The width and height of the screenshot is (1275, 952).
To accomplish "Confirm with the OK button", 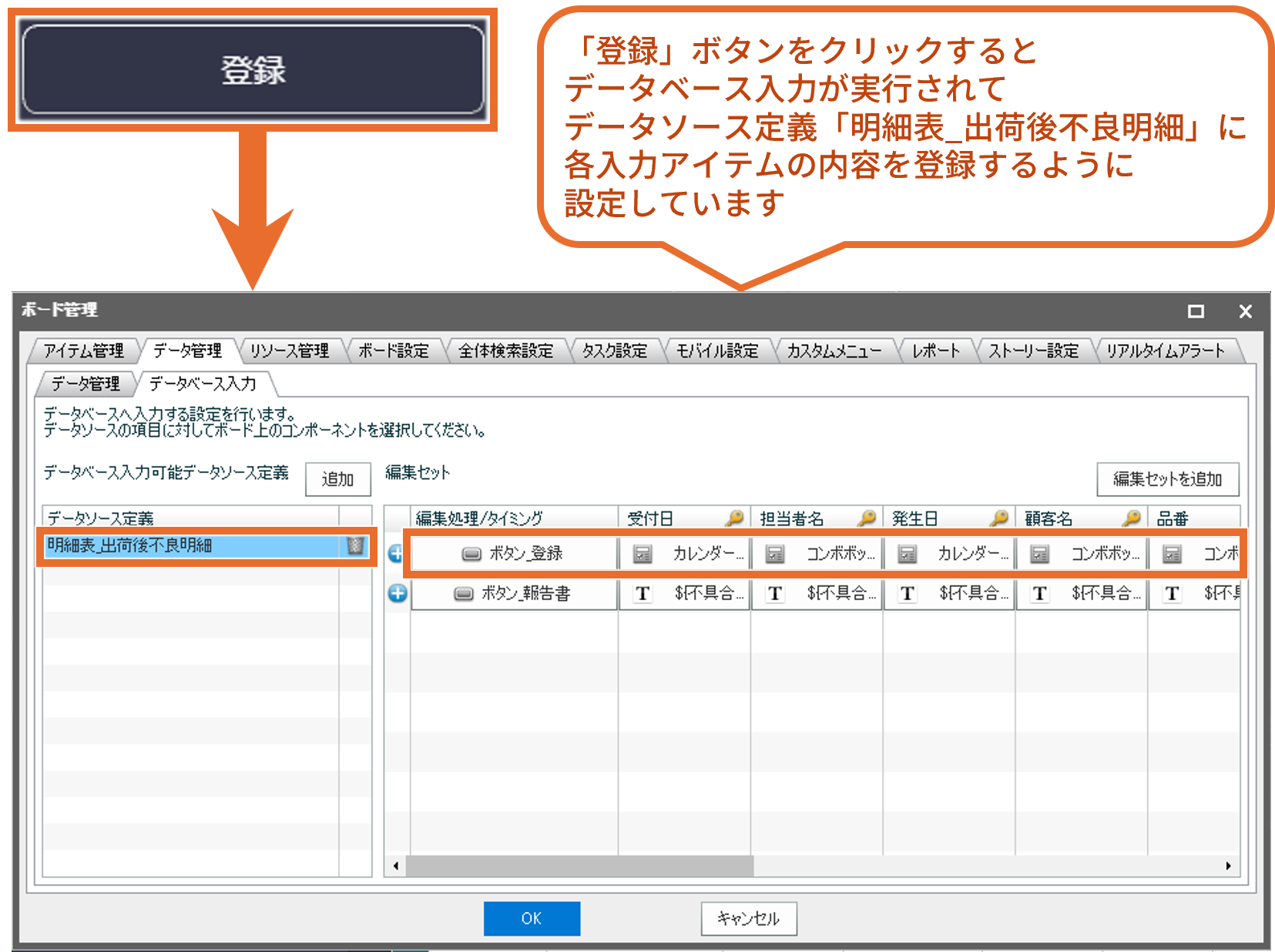I will (x=532, y=918).
